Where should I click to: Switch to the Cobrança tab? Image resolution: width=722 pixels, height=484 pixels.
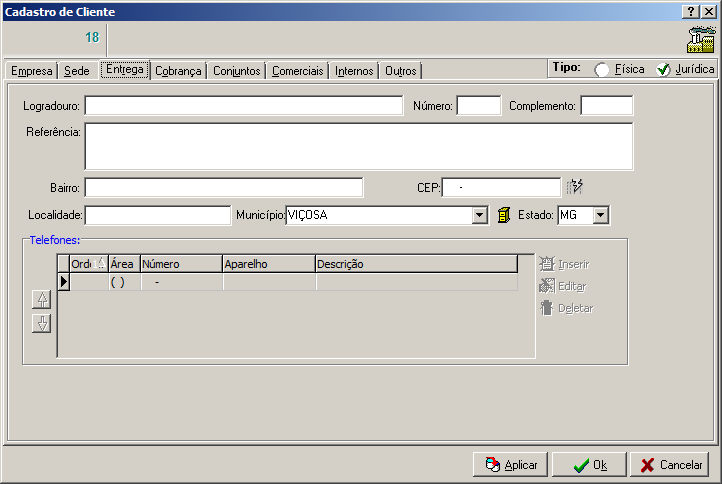point(179,71)
